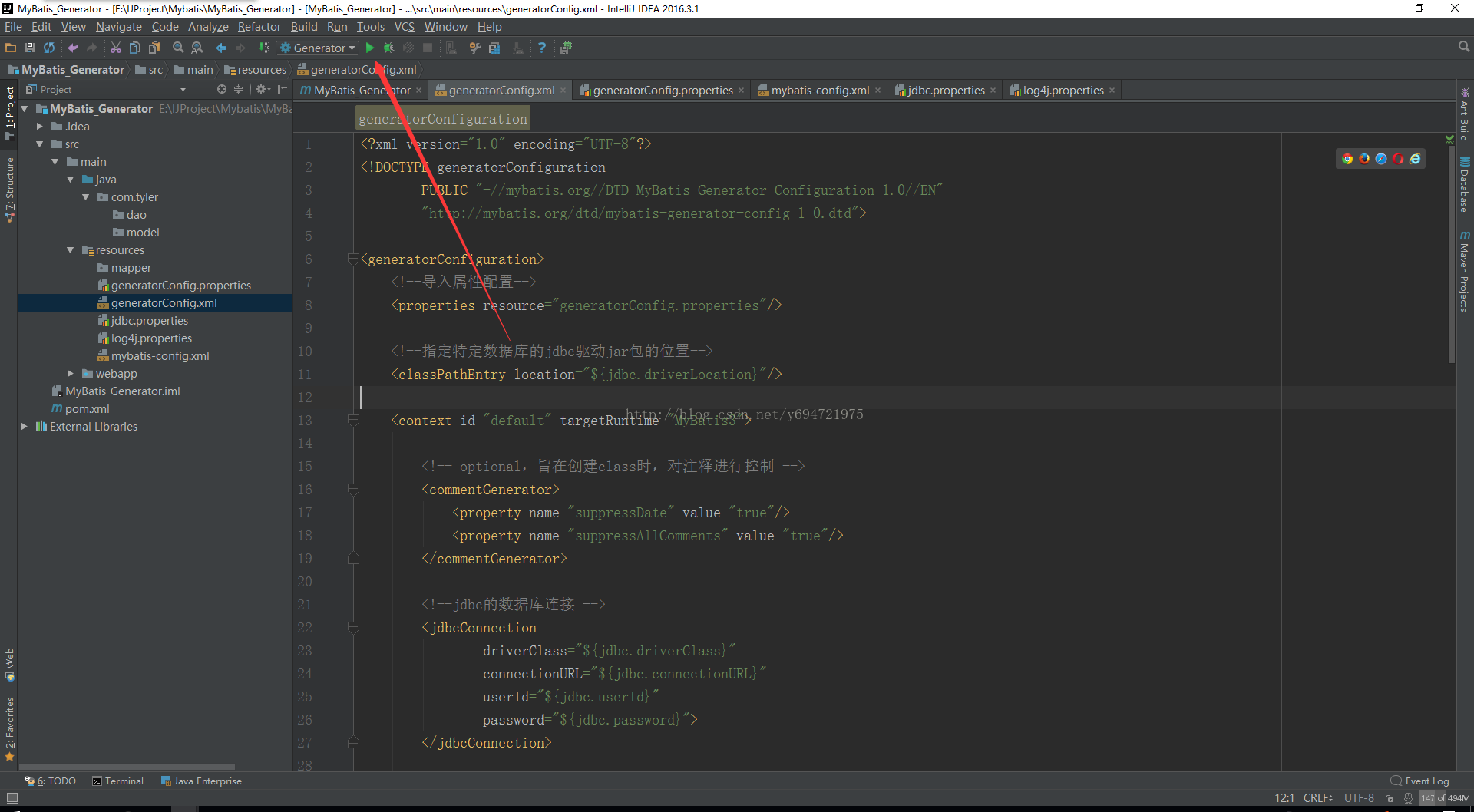Click the UTF-8 file encoding in status bar
Screen dimensions: 1474x812
[x=1359, y=798]
